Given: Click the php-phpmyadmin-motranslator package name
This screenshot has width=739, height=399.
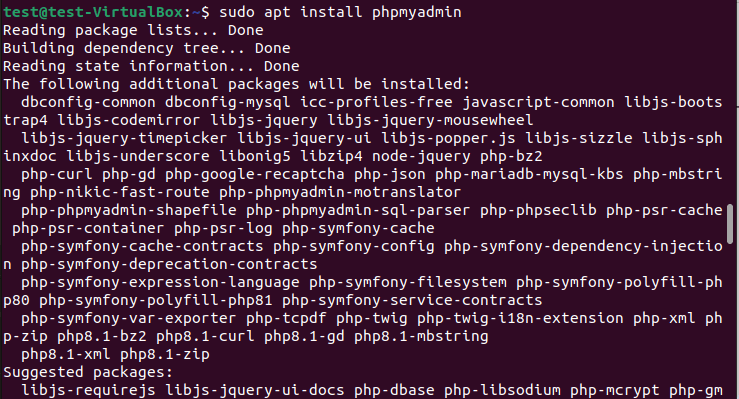Looking at the screenshot, I should [x=340, y=192].
